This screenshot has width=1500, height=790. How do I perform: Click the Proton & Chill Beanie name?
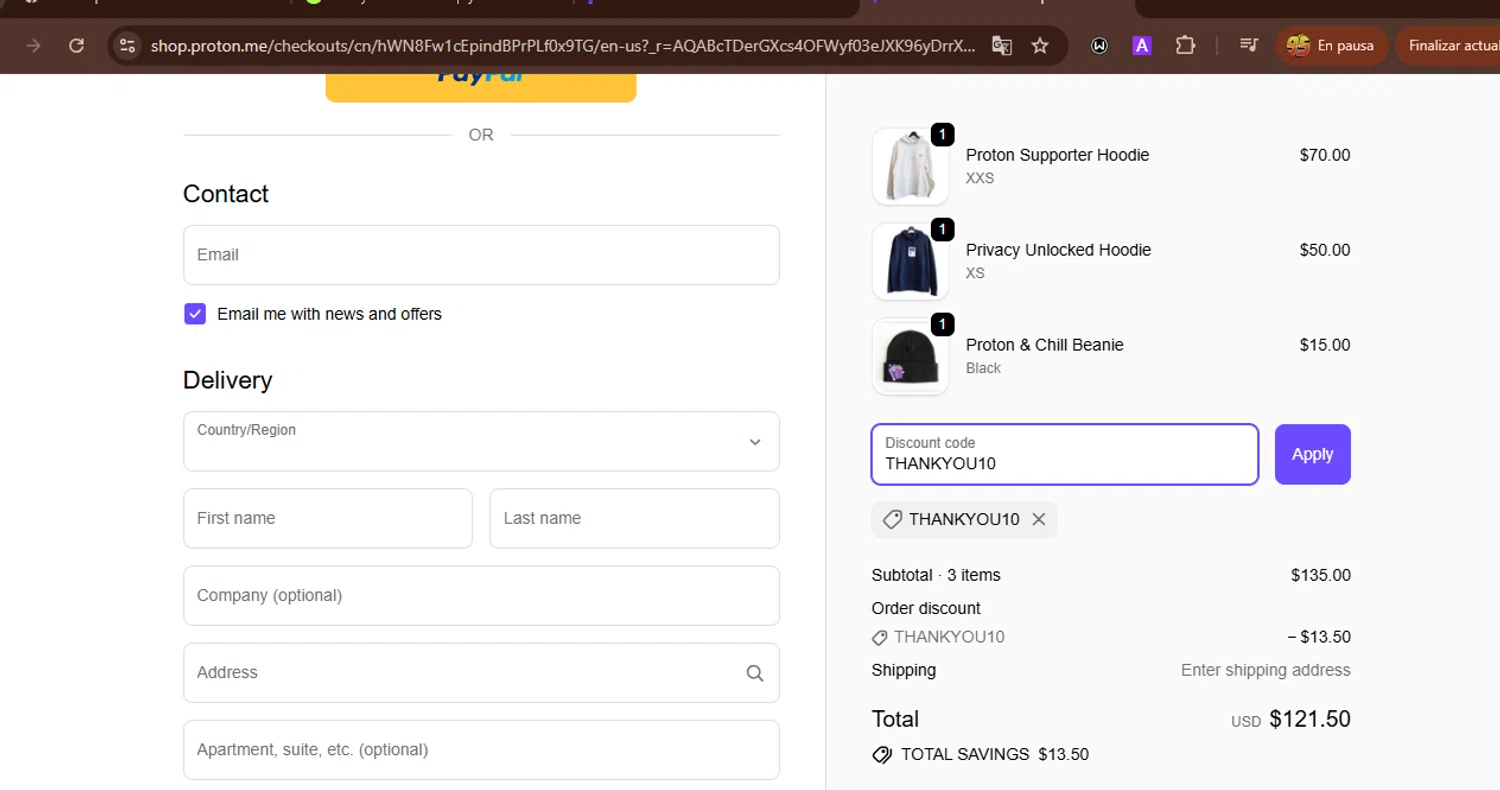click(1045, 345)
